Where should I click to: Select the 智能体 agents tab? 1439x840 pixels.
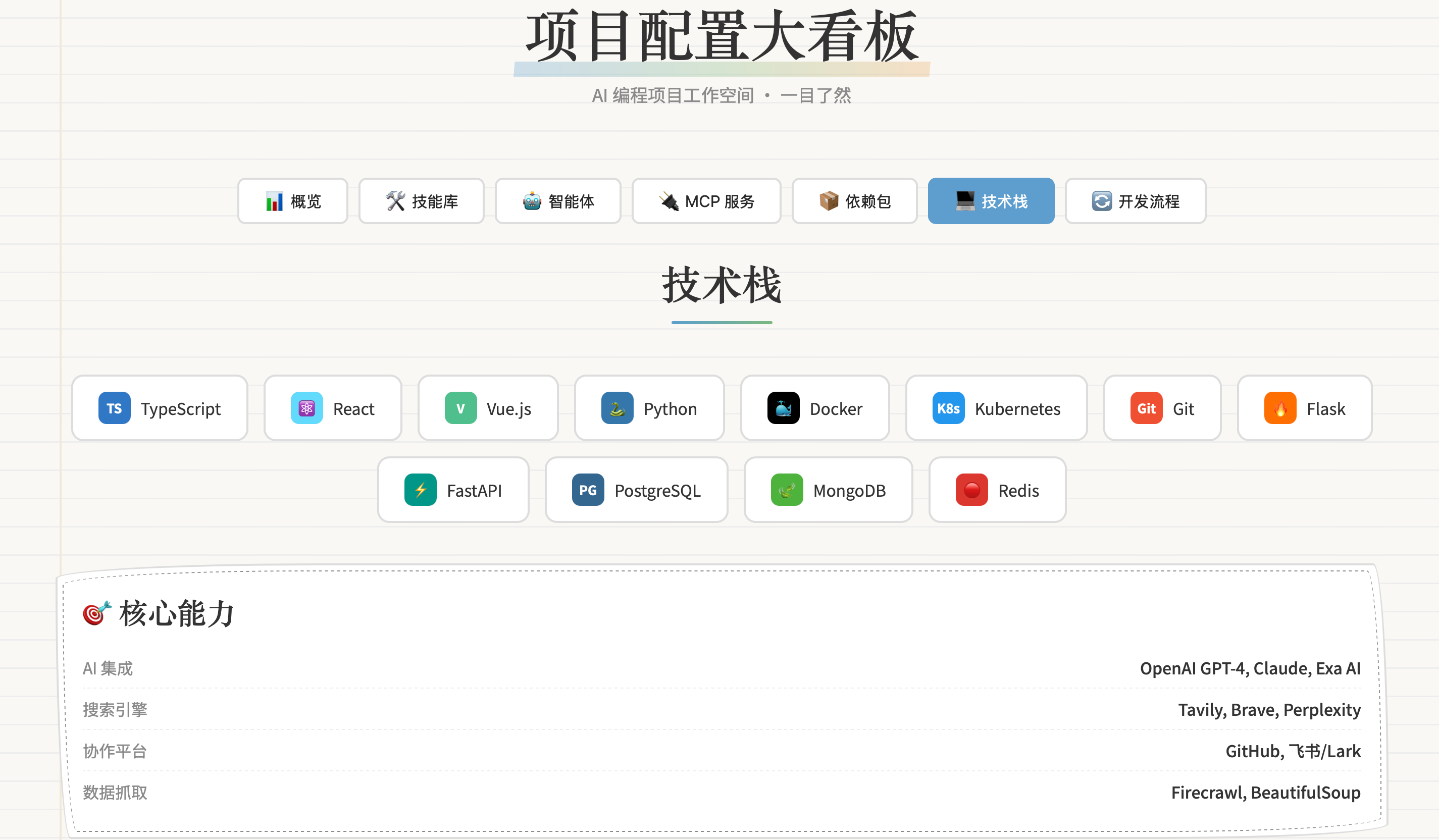(x=558, y=201)
